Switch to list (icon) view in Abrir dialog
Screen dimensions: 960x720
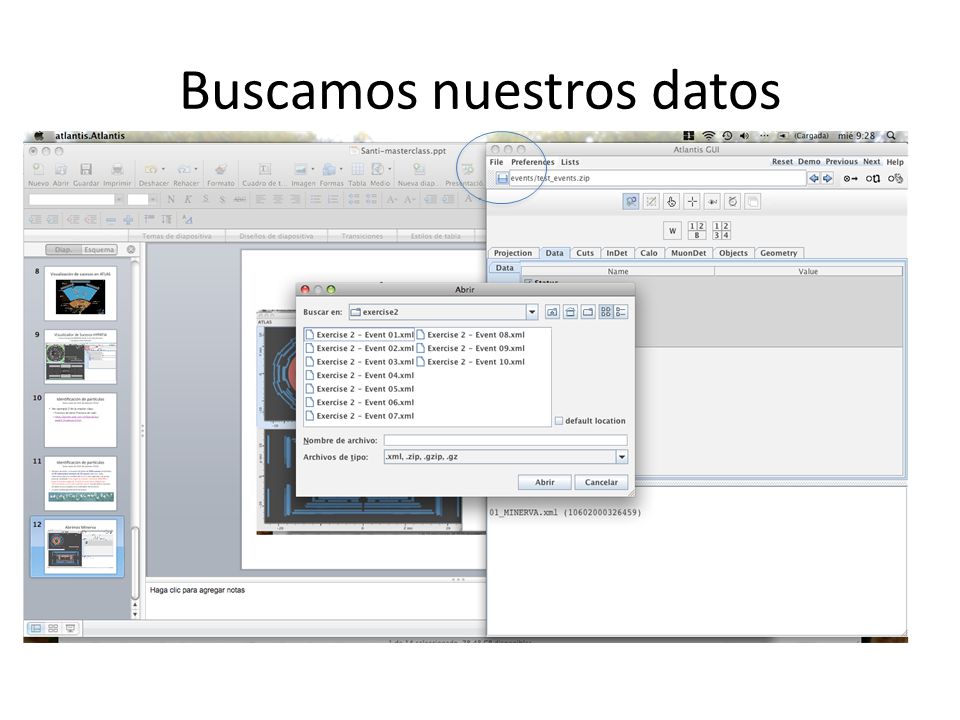coord(606,312)
